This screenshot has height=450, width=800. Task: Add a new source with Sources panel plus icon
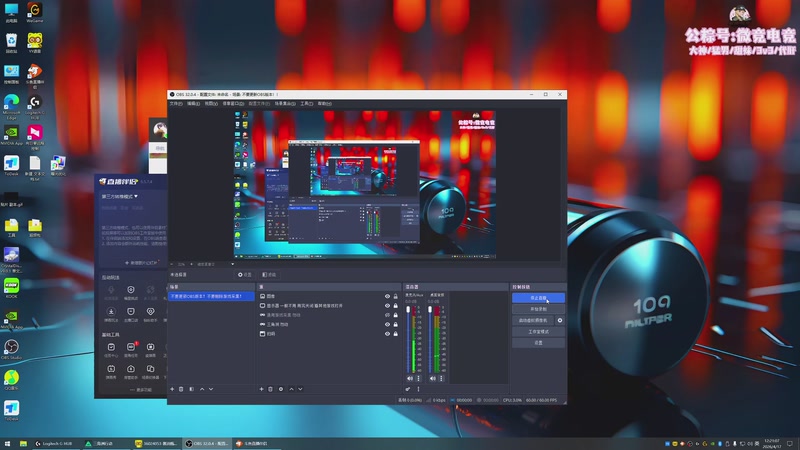(x=261, y=389)
